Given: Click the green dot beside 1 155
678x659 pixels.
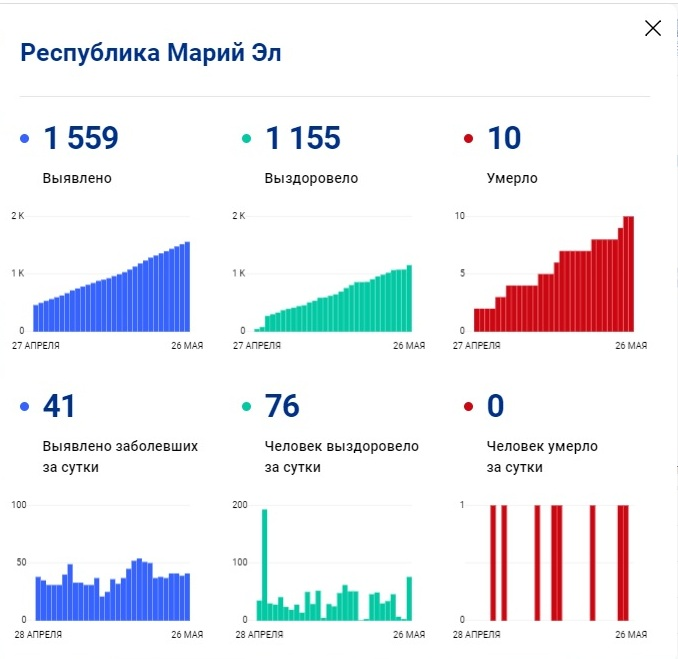Looking at the screenshot, I should [247, 139].
